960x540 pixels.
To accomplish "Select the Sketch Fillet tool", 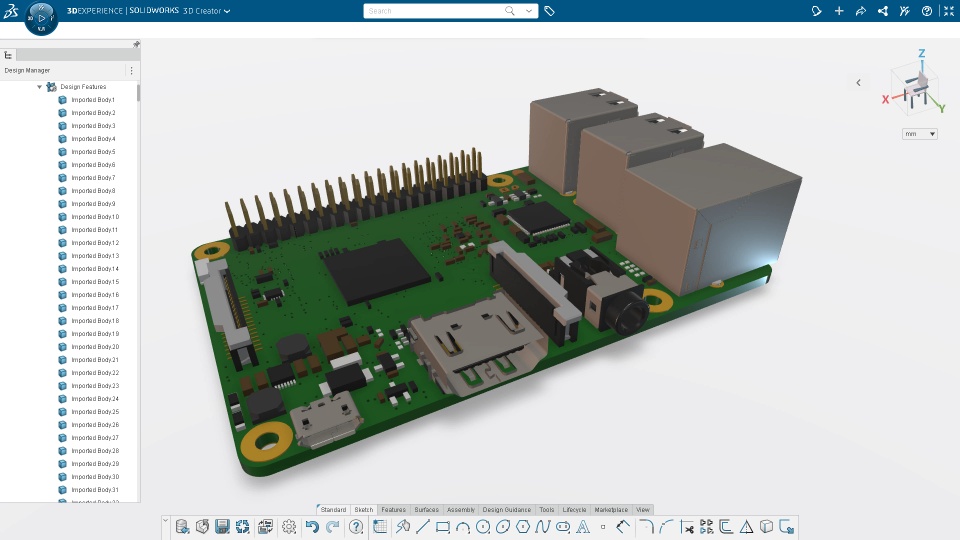I will point(647,527).
